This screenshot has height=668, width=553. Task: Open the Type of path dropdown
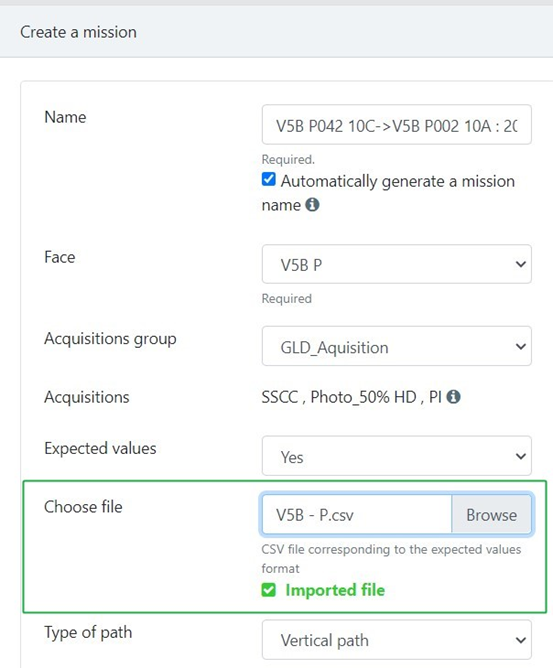click(x=397, y=640)
